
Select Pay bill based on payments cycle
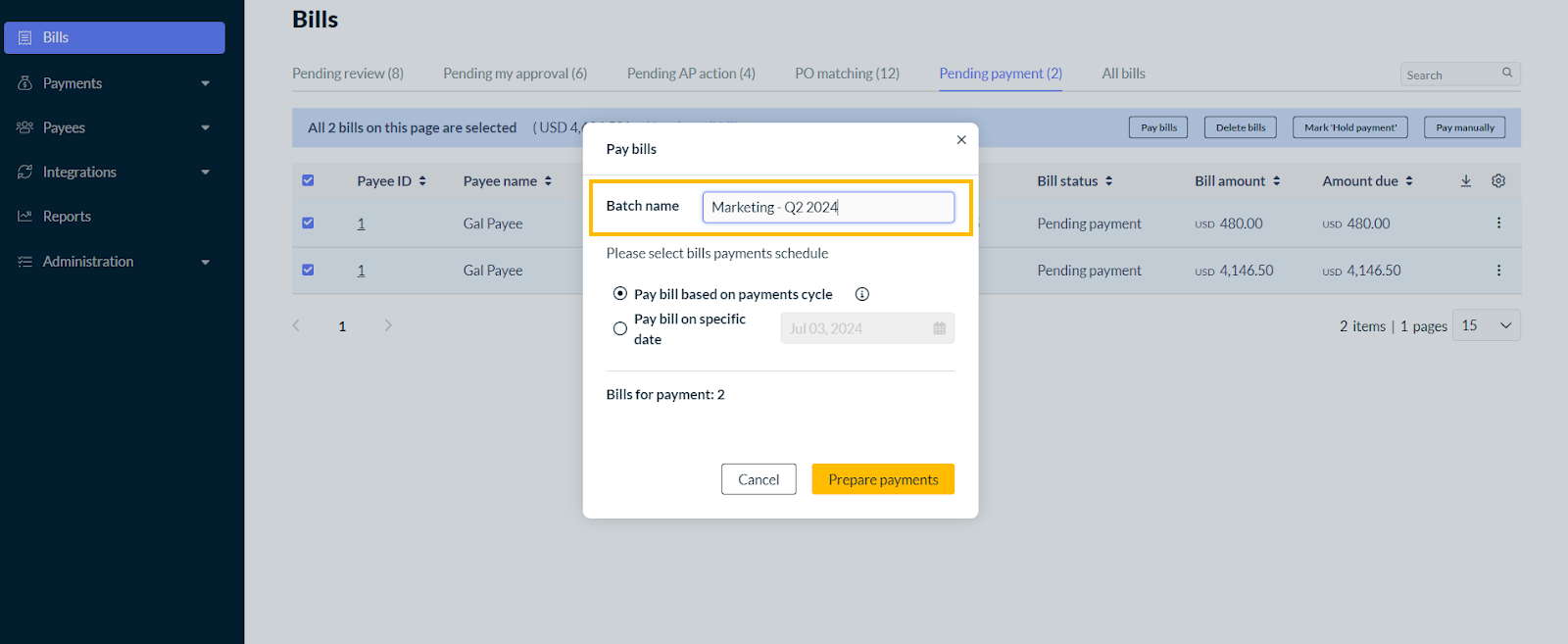(x=620, y=294)
